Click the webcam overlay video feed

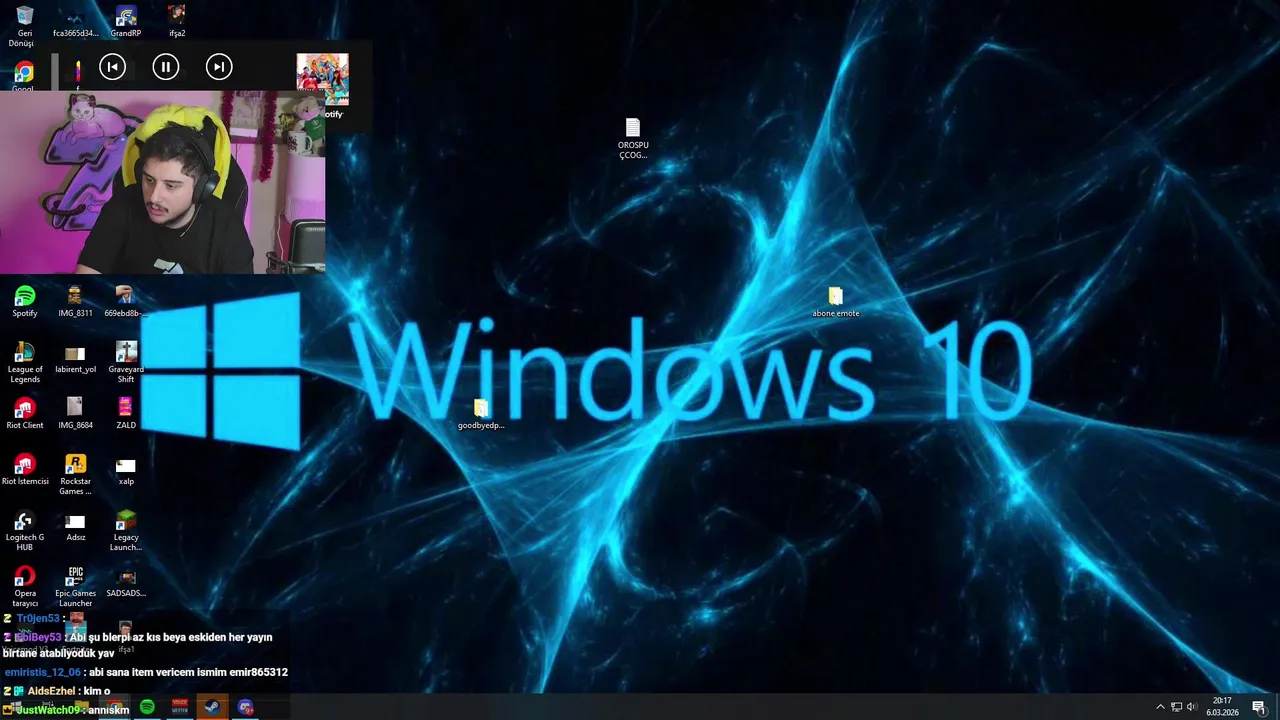pyautogui.click(x=162, y=183)
